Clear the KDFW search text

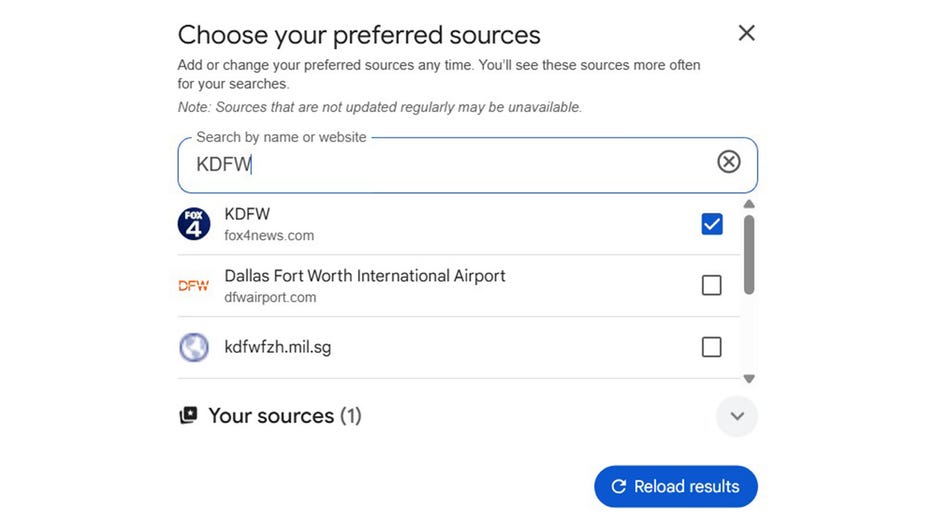[x=729, y=162]
